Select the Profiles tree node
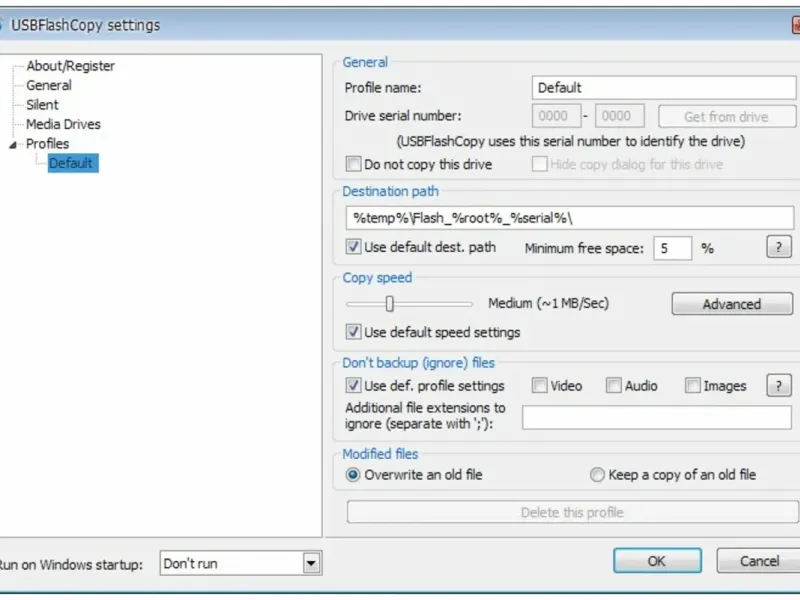 coord(47,143)
